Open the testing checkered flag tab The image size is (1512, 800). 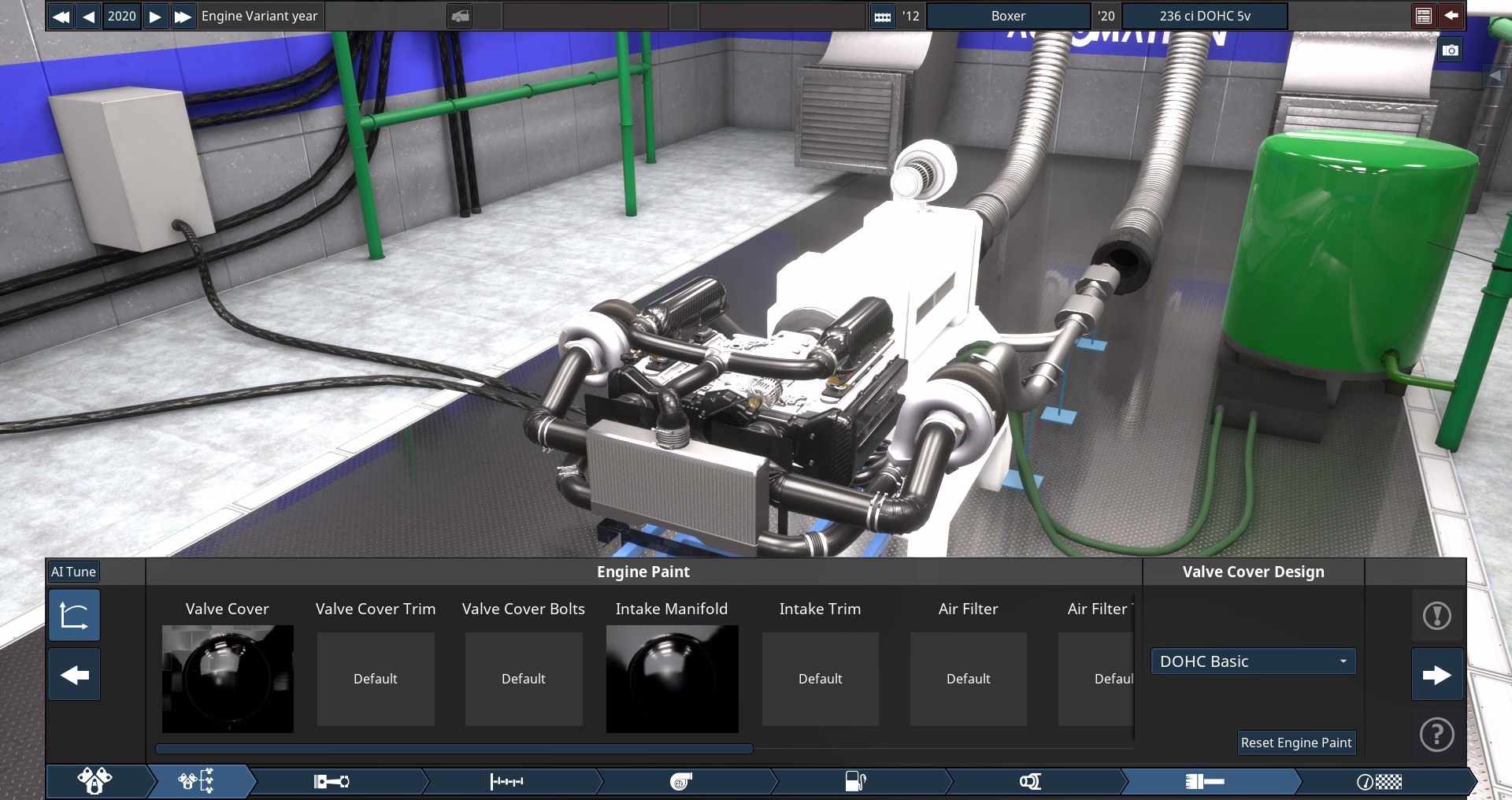(1380, 781)
